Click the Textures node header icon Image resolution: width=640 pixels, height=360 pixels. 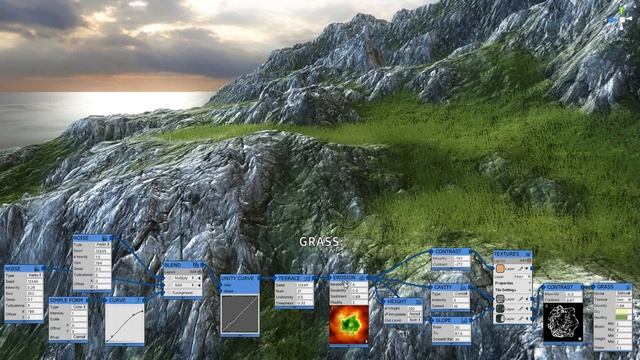(x=528, y=254)
